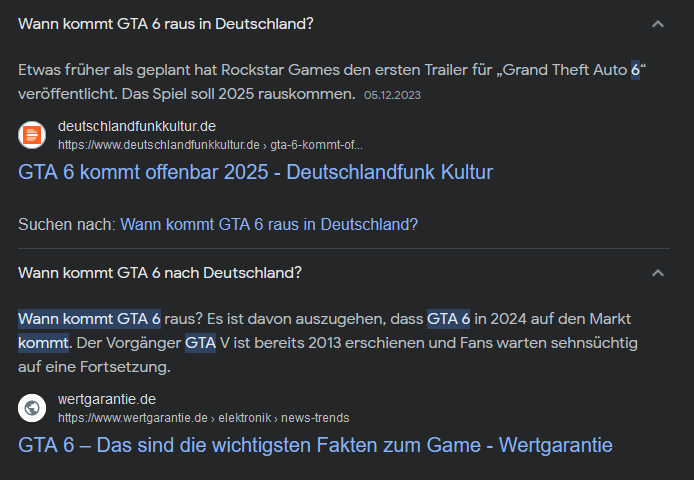Image resolution: width=694 pixels, height=480 pixels.
Task: Click the deutschlandfunkkultur.de site name
Action: pyautogui.click(x=137, y=126)
